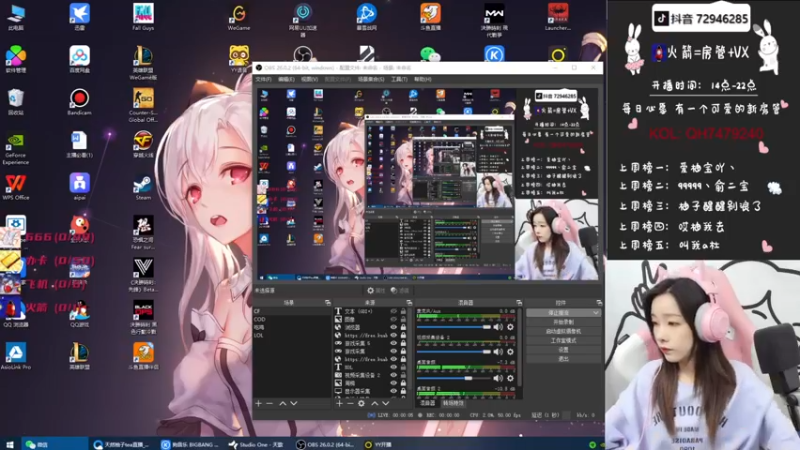Open the 麦克风/Aux audio settings gear
The image size is (800, 450).
pyautogui.click(x=510, y=327)
